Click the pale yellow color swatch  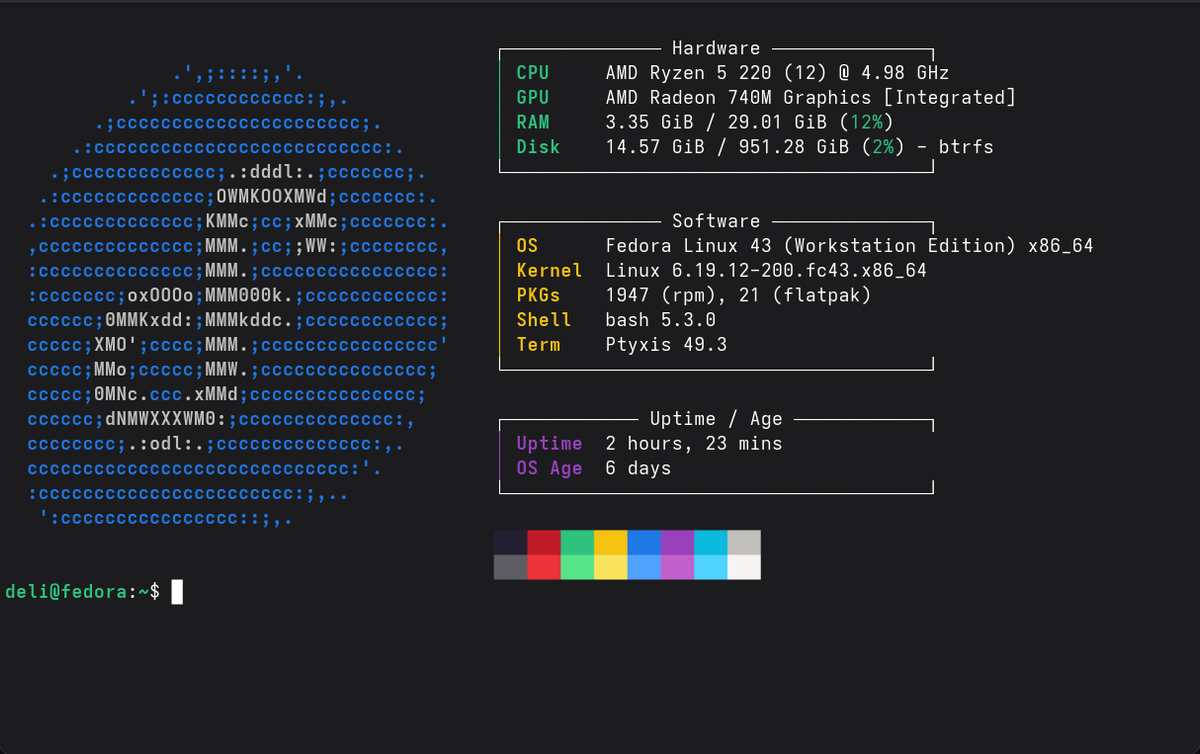pos(610,567)
